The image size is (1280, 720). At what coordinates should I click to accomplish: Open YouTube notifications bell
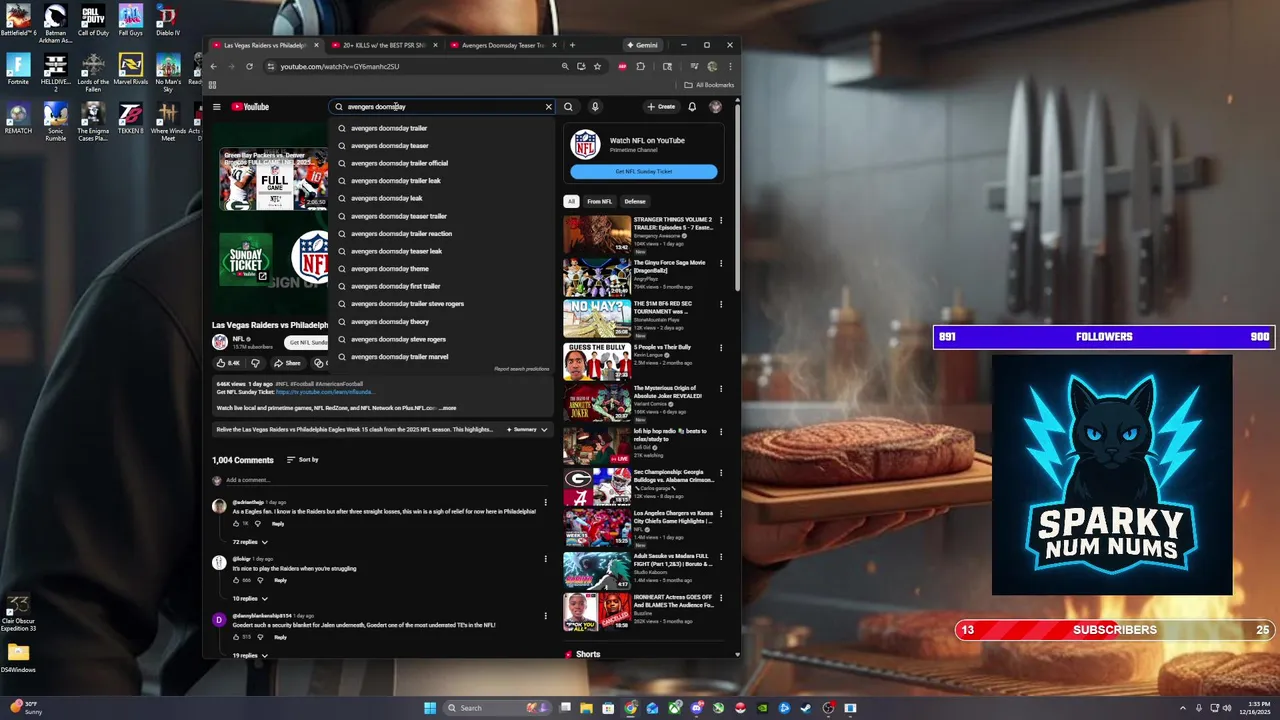(x=692, y=107)
